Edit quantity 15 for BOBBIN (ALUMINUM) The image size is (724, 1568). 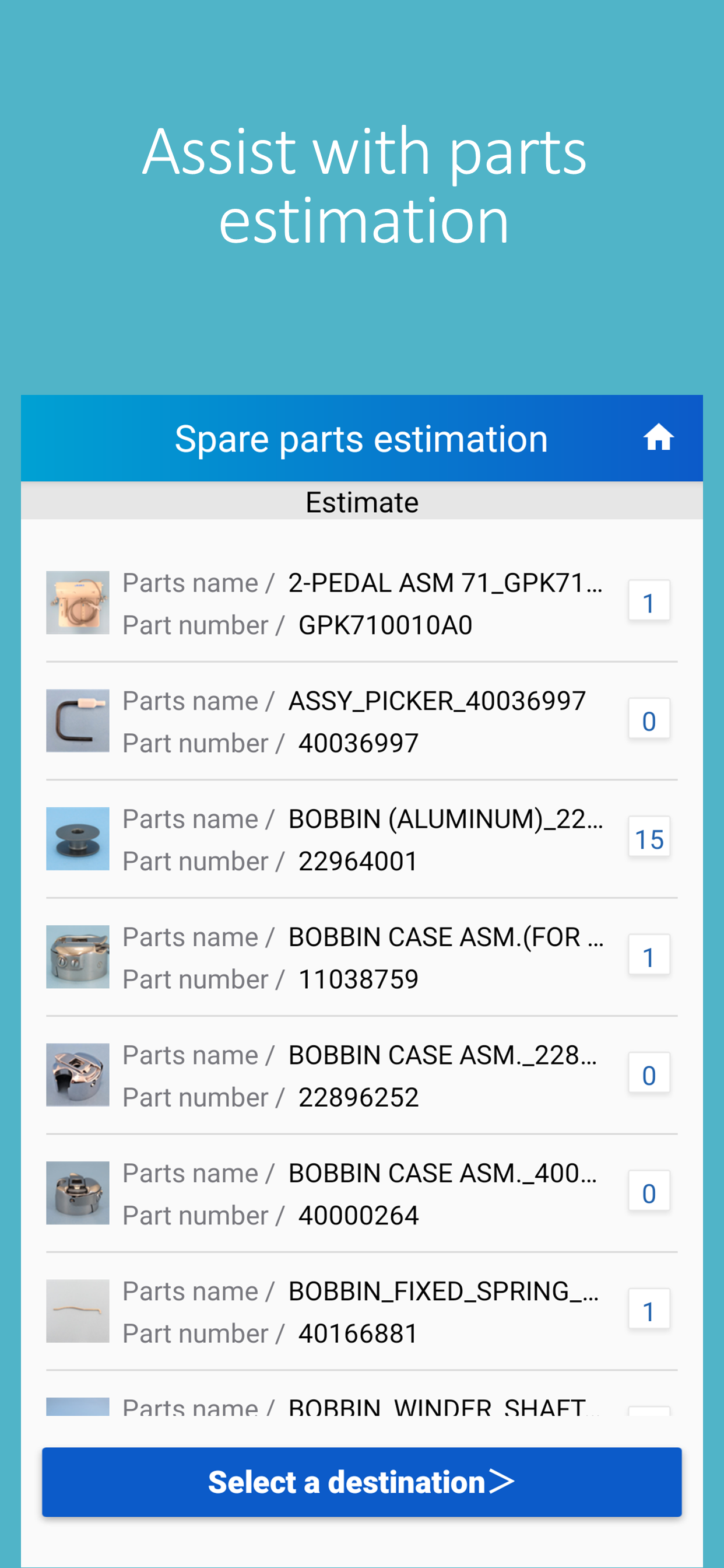(x=649, y=836)
